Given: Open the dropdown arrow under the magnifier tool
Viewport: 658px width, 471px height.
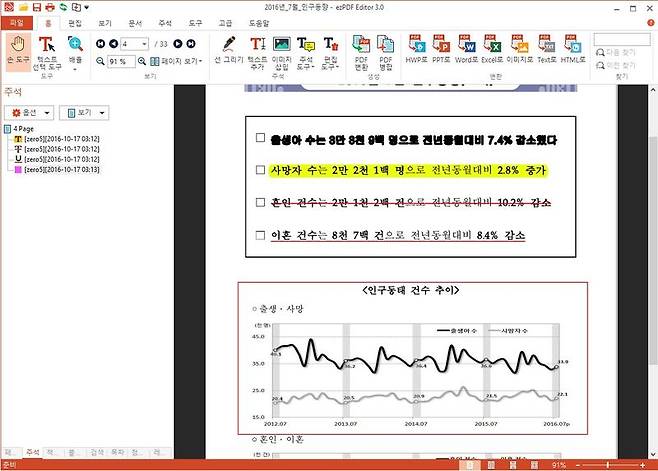Looking at the screenshot, I should (x=75, y=69).
